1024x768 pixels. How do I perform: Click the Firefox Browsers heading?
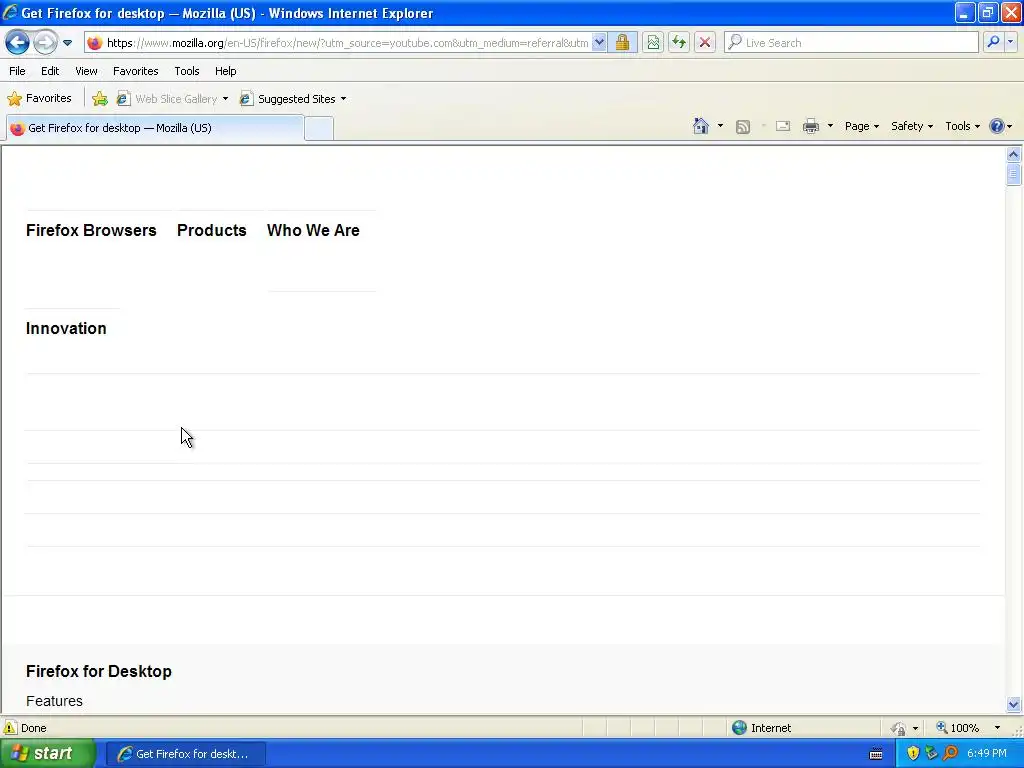click(x=91, y=231)
